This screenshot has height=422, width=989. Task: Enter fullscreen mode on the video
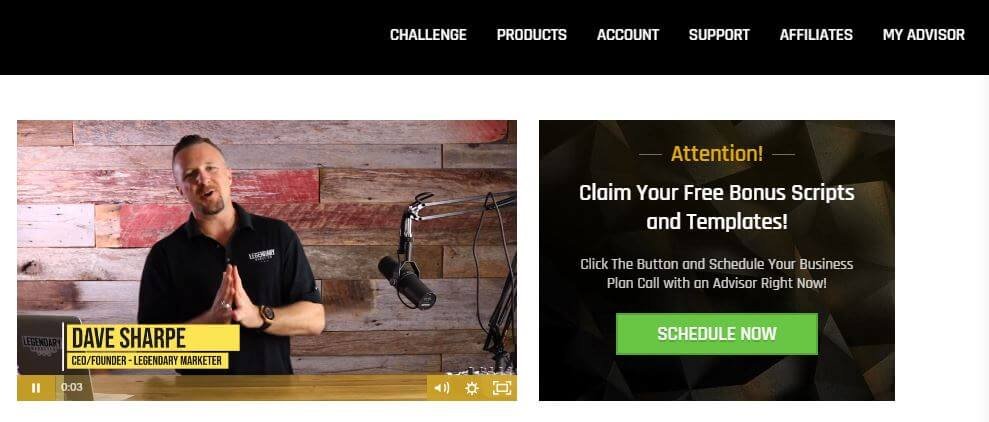click(x=501, y=388)
